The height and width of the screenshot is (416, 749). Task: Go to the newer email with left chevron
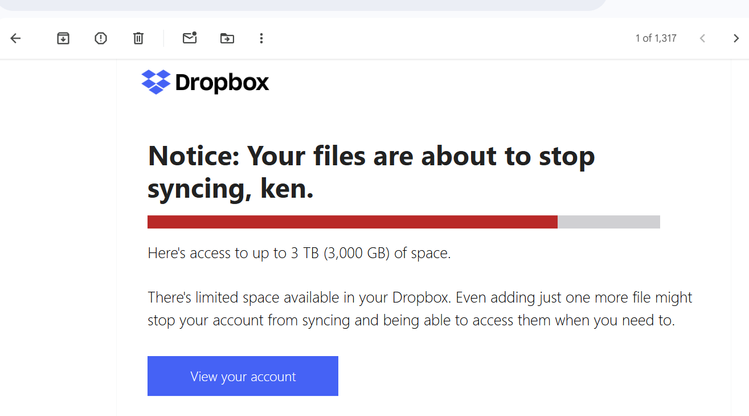click(702, 38)
